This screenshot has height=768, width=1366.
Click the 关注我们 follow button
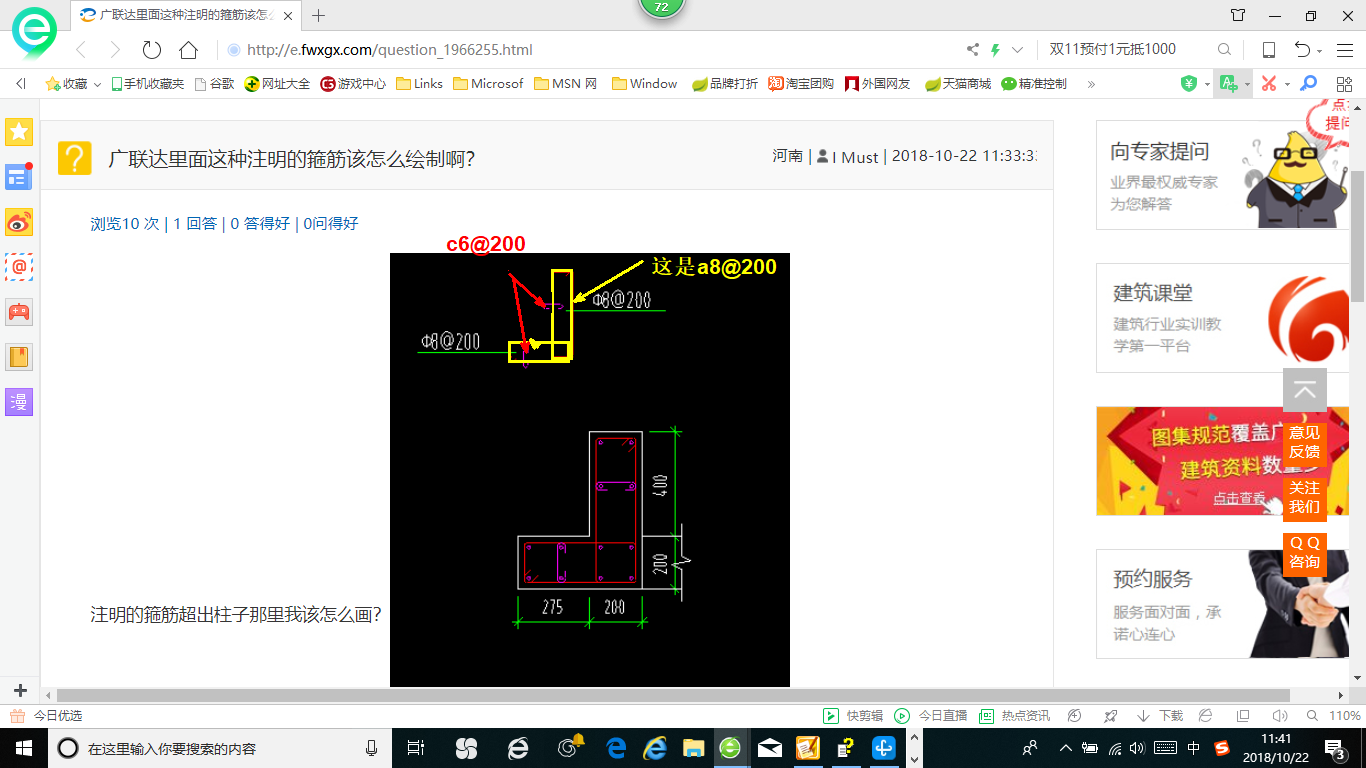pyautogui.click(x=1304, y=497)
